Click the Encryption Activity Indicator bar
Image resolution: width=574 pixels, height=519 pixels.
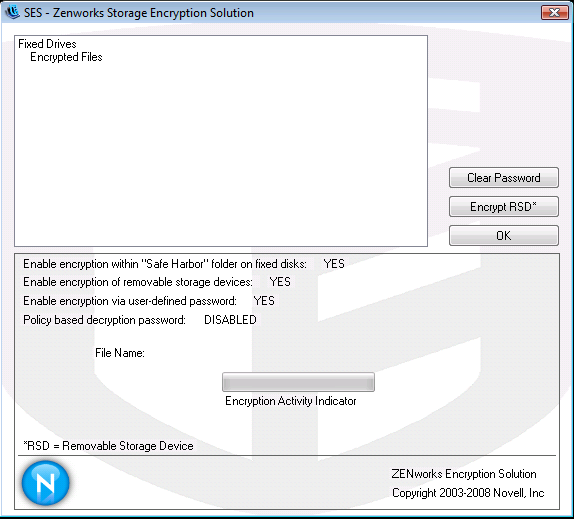click(298, 382)
